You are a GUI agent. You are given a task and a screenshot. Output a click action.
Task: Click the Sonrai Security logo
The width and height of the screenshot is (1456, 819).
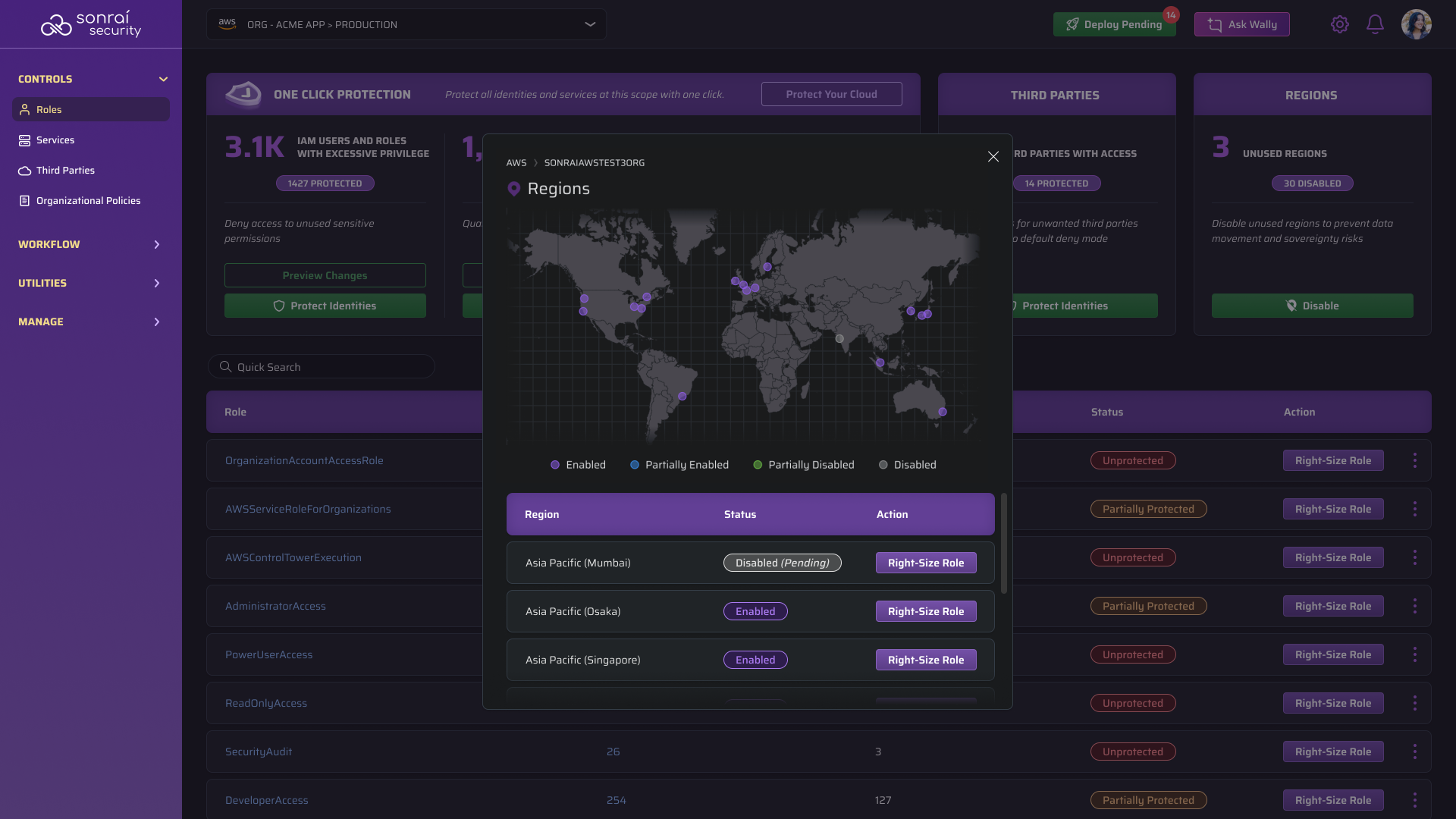[x=91, y=24]
